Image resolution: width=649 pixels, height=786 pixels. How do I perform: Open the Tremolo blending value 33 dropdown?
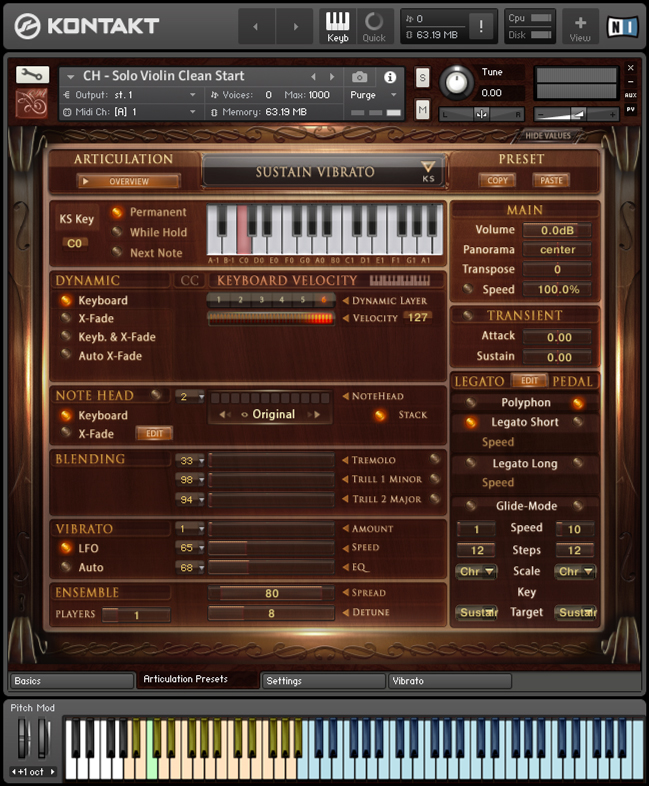[x=190, y=460]
